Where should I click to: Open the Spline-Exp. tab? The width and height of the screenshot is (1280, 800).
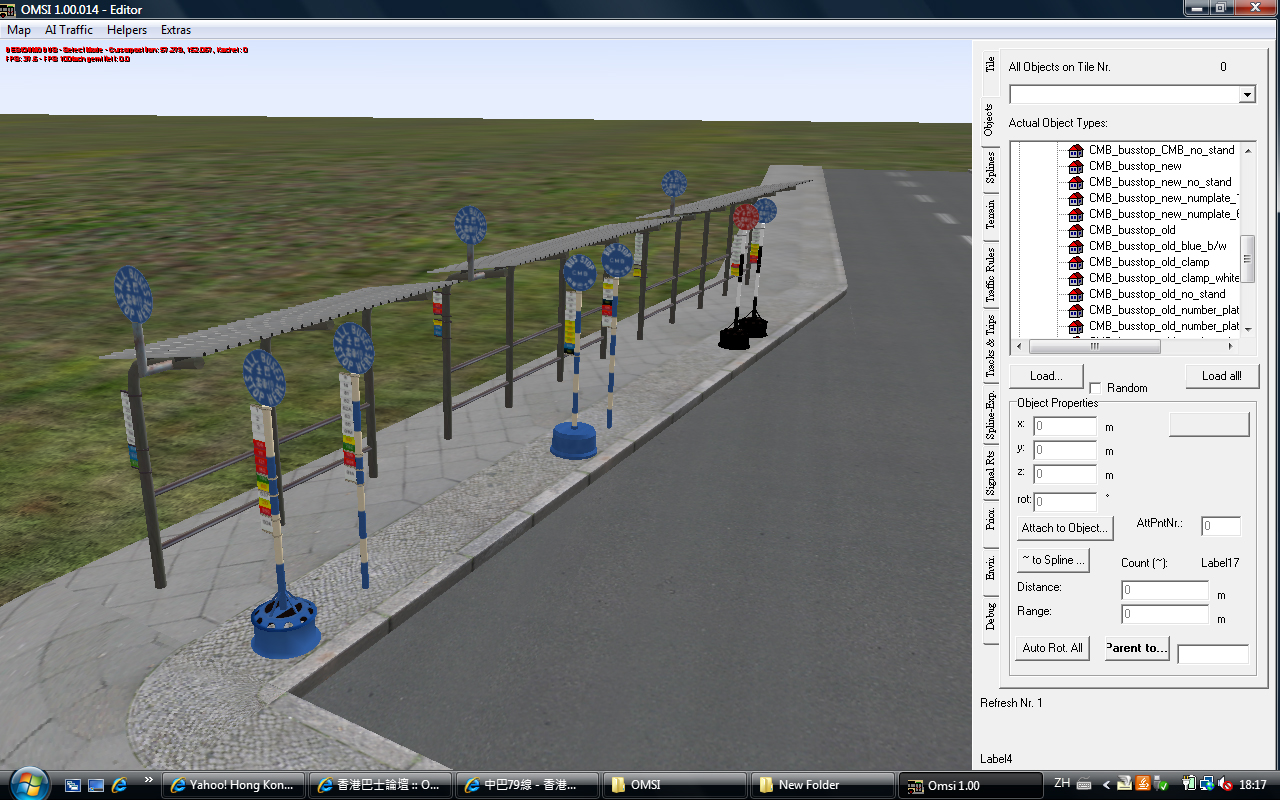pos(990,415)
